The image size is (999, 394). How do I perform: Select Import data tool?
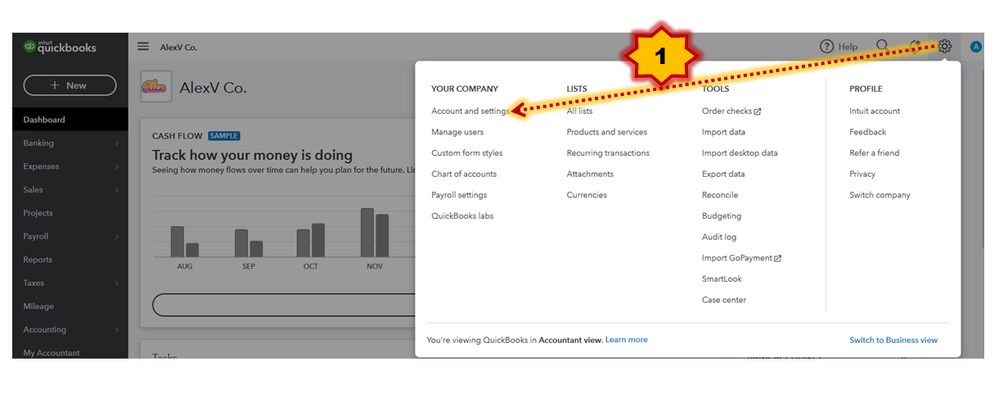tap(724, 132)
